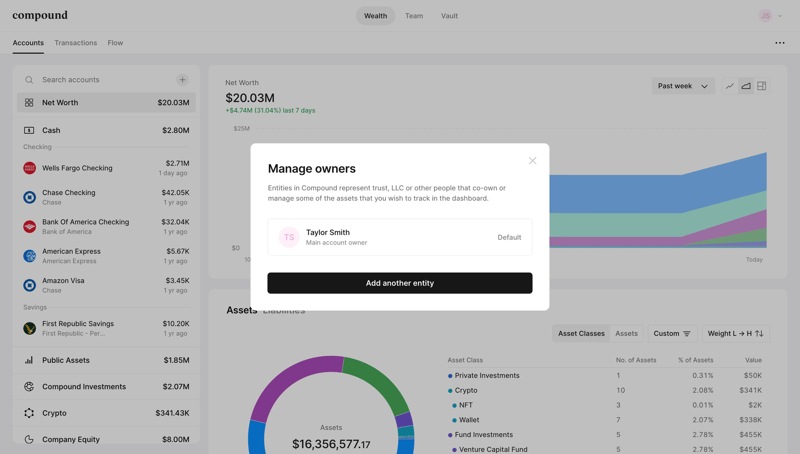Select Taylor Smith owner row
The width and height of the screenshot is (800, 454).
pyautogui.click(x=399, y=237)
